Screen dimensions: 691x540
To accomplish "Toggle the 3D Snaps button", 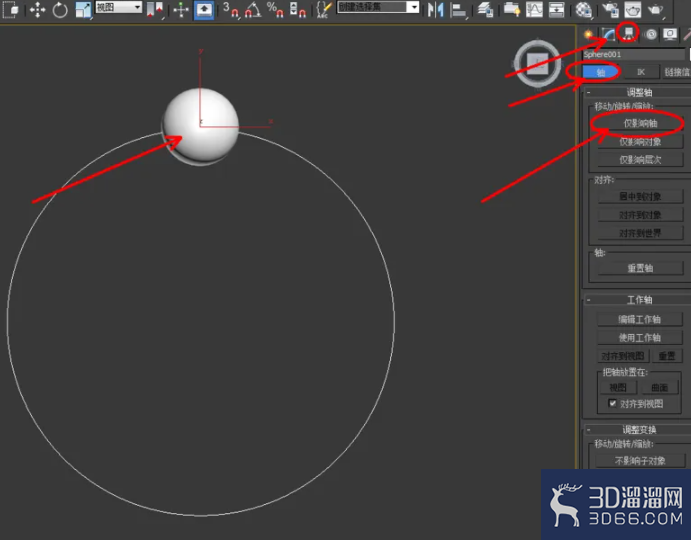I will click(231, 9).
